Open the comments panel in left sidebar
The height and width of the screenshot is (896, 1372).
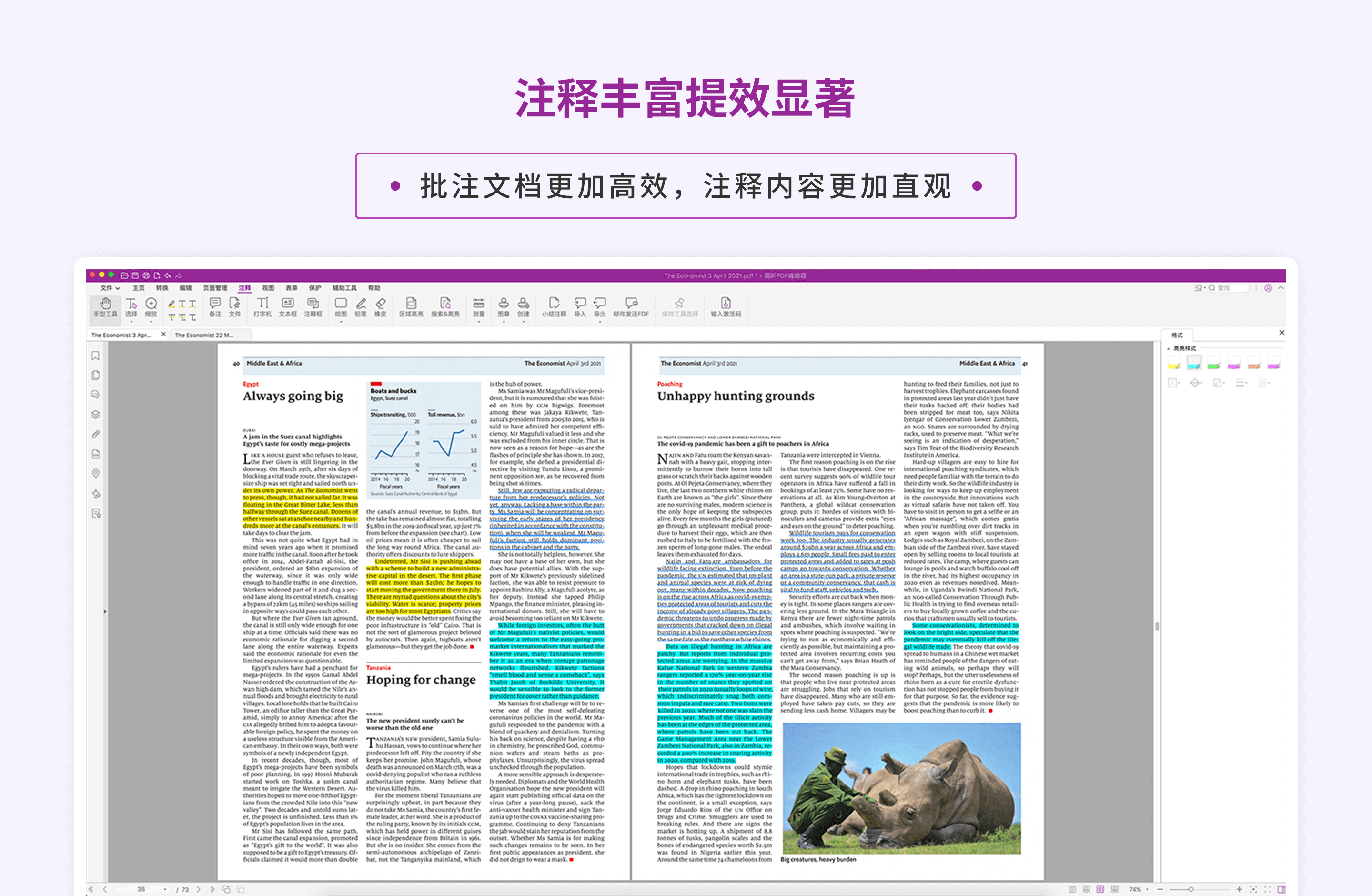96,395
